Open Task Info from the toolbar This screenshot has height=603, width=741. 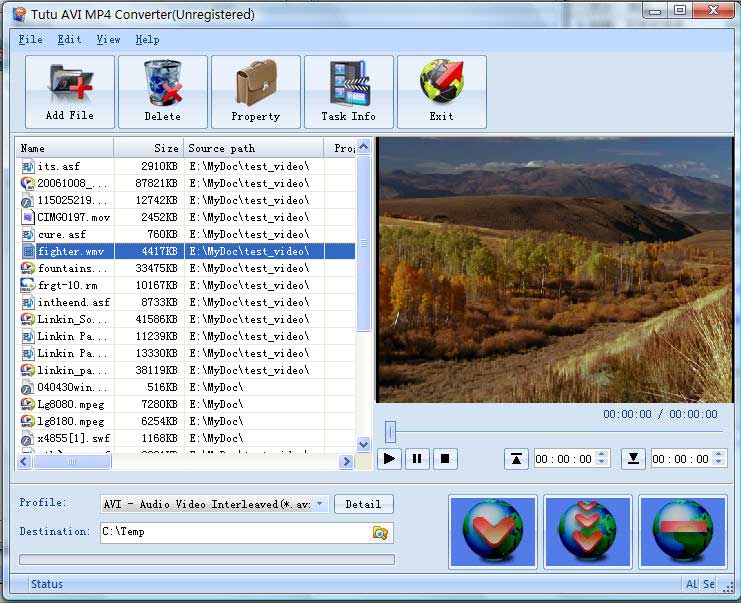349,92
